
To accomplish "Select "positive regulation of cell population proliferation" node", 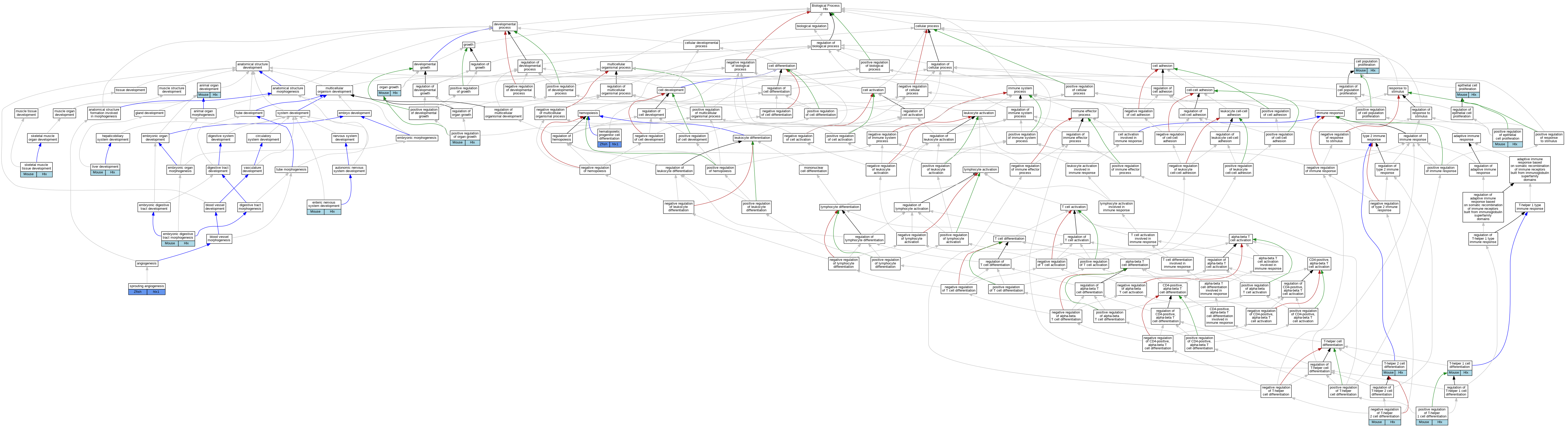I will [x=1371, y=113].
